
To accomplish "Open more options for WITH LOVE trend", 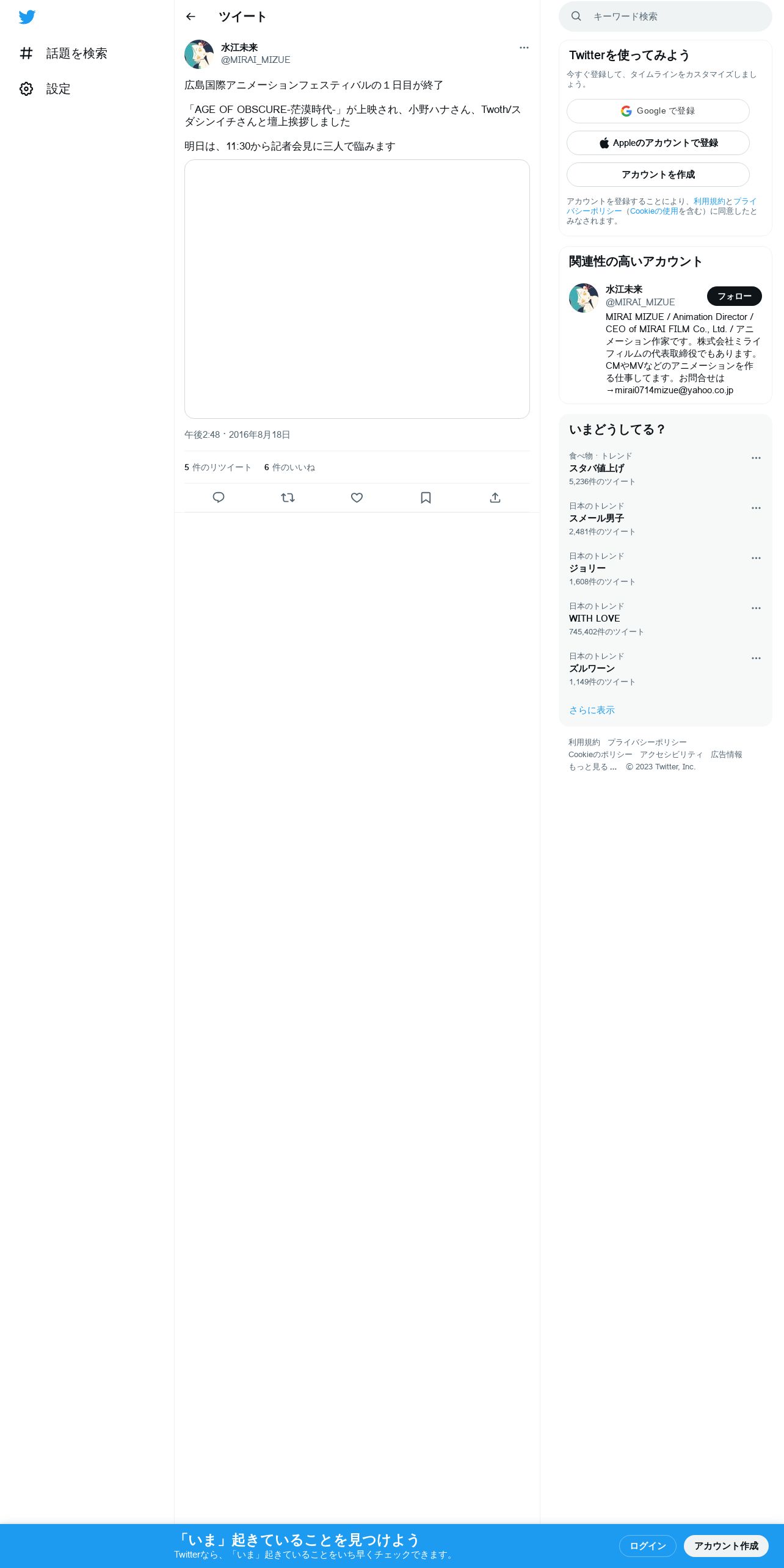I will click(756, 608).
